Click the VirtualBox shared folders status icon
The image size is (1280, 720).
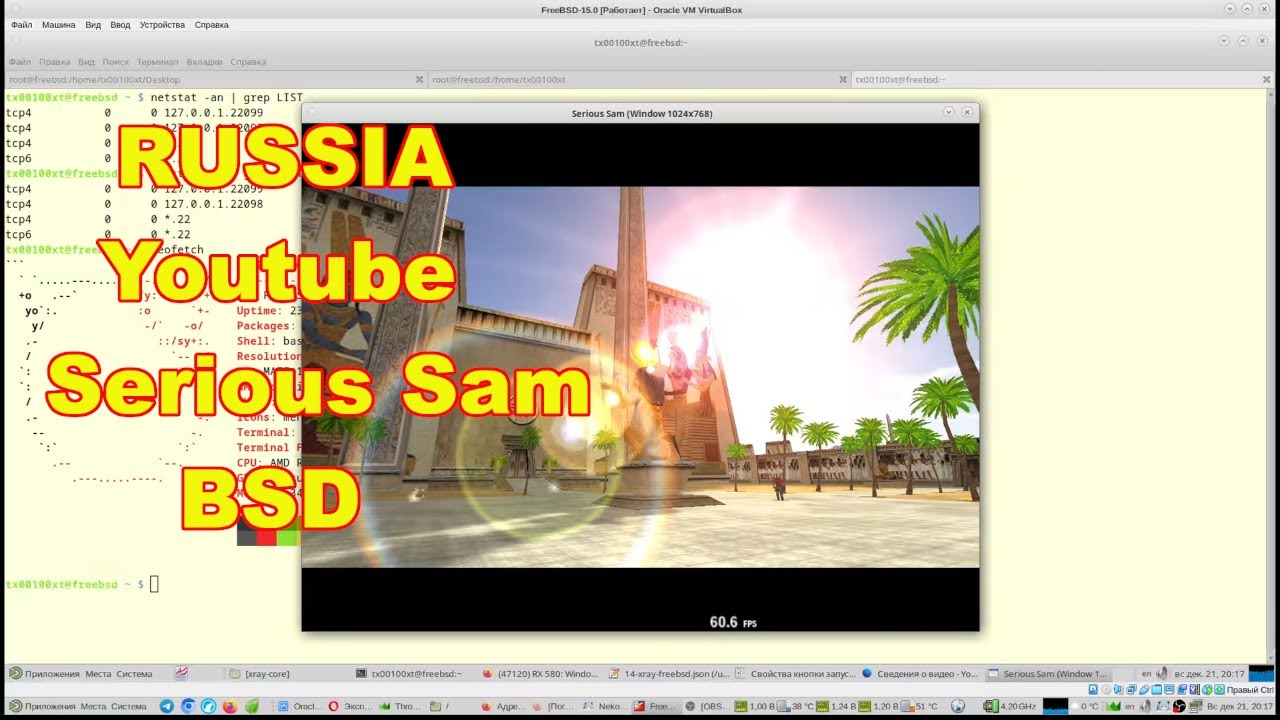(1157, 690)
